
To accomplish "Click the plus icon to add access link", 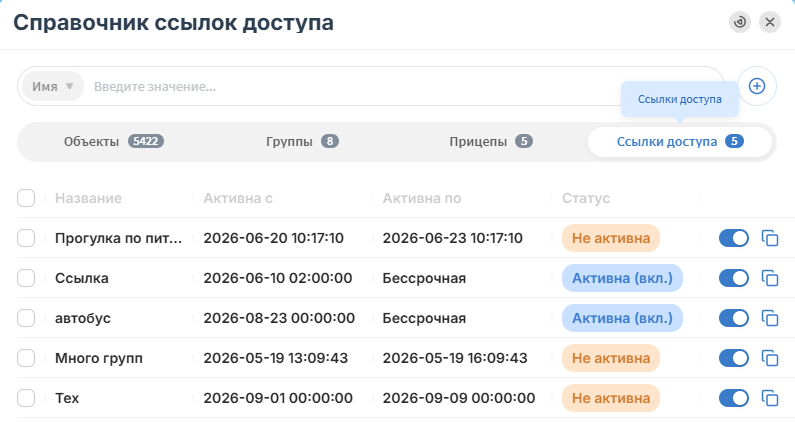I will (x=756, y=86).
